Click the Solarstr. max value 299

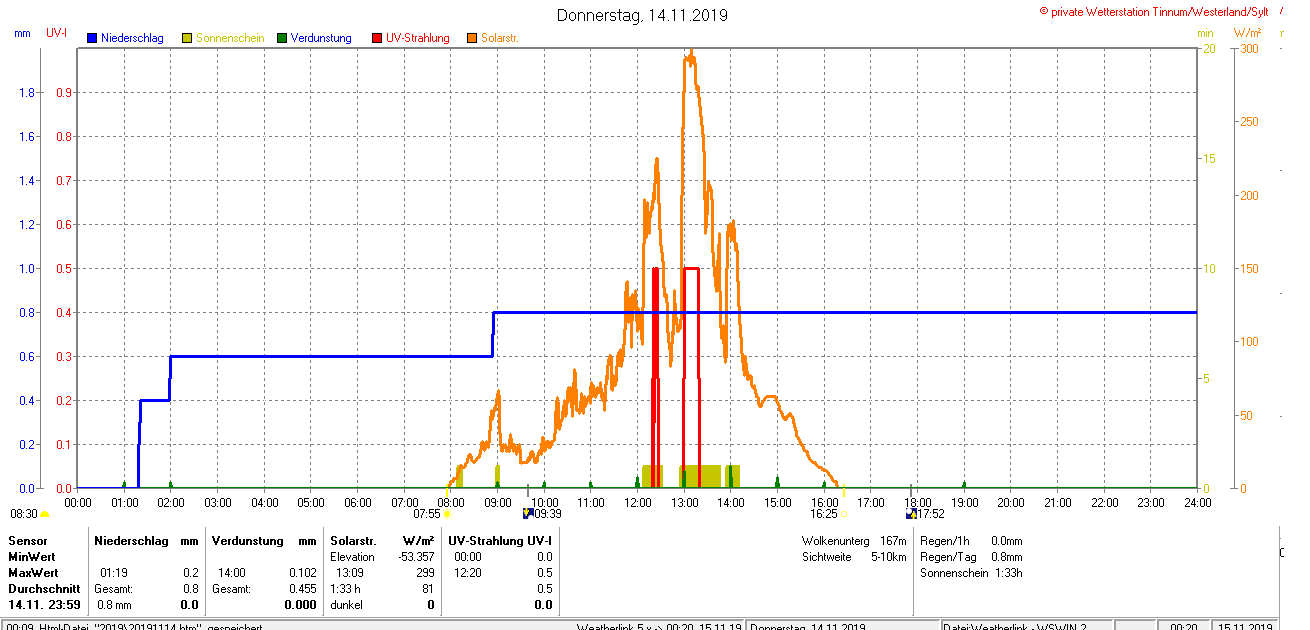[x=425, y=573]
